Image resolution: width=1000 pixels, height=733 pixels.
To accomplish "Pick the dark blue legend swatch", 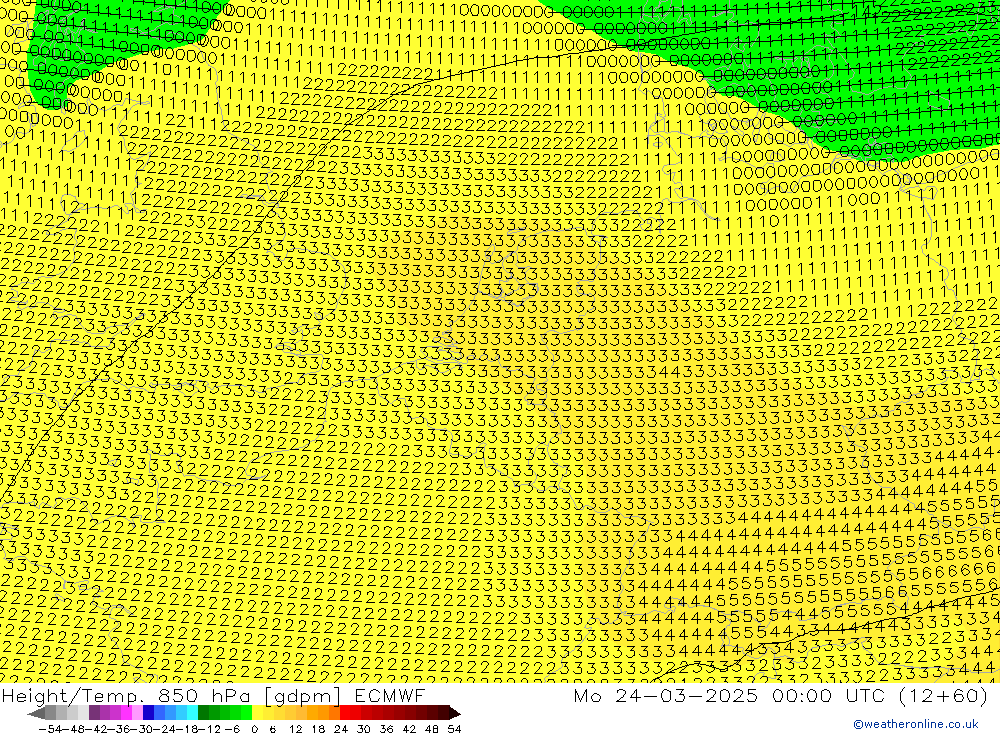I will (149, 713).
